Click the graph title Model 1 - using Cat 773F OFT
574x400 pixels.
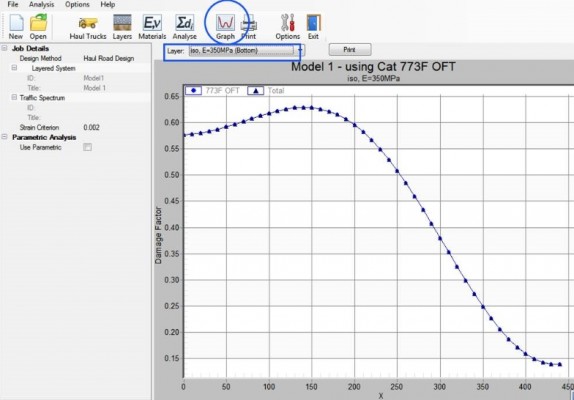click(373, 67)
